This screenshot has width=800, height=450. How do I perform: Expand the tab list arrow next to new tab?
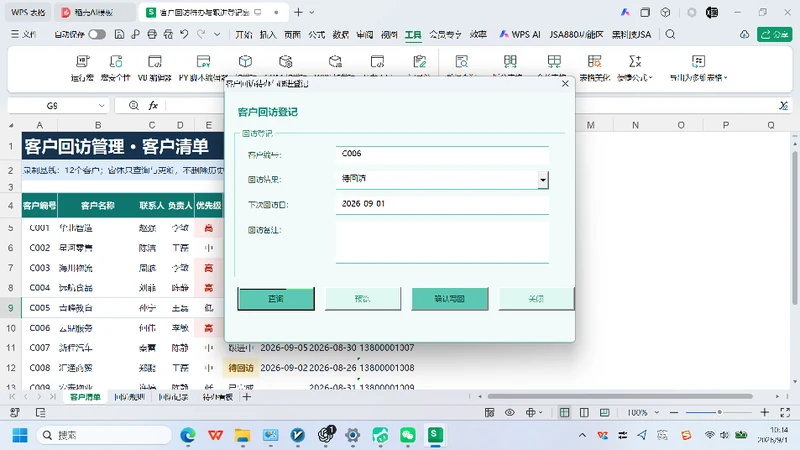coord(312,12)
